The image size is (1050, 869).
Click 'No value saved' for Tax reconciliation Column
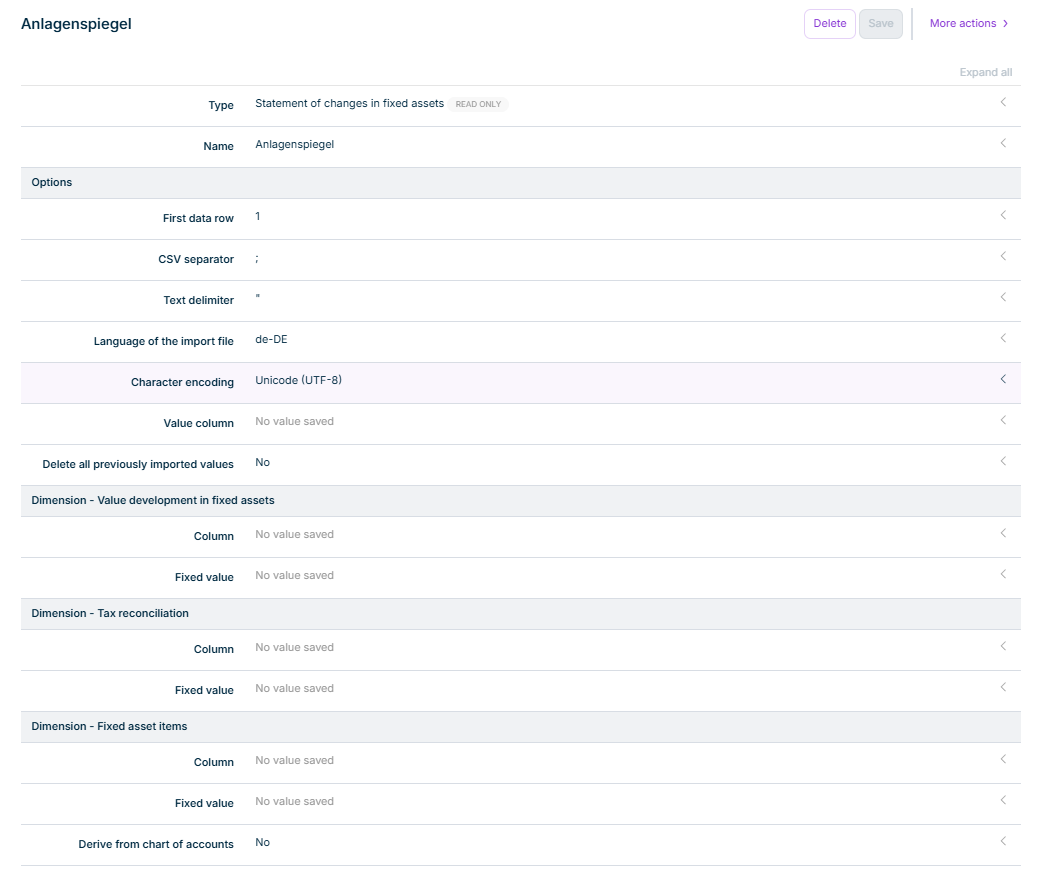(x=295, y=647)
